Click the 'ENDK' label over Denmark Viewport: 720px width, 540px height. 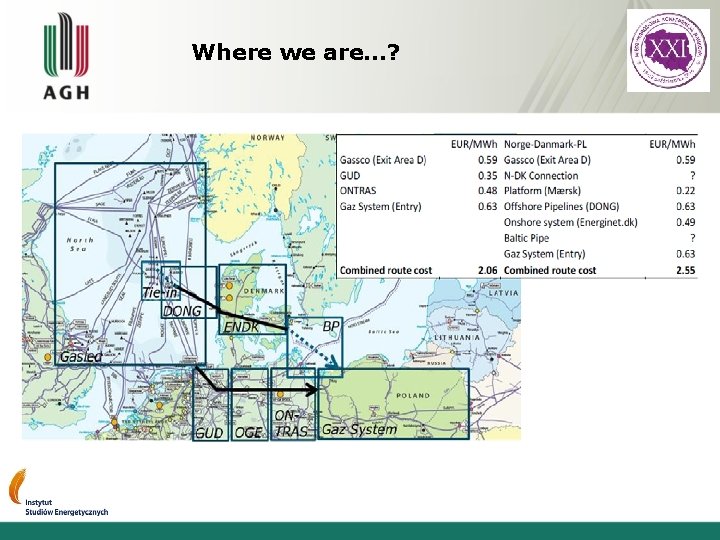(x=241, y=327)
